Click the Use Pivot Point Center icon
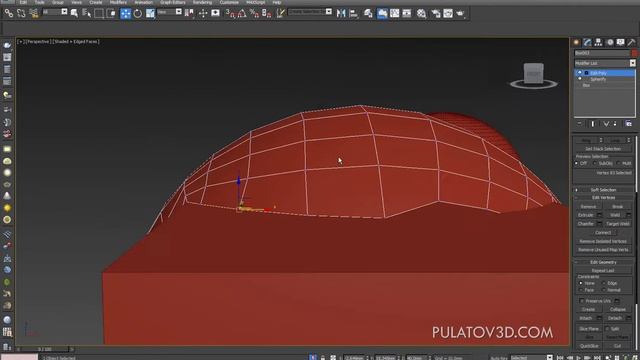 coord(189,13)
